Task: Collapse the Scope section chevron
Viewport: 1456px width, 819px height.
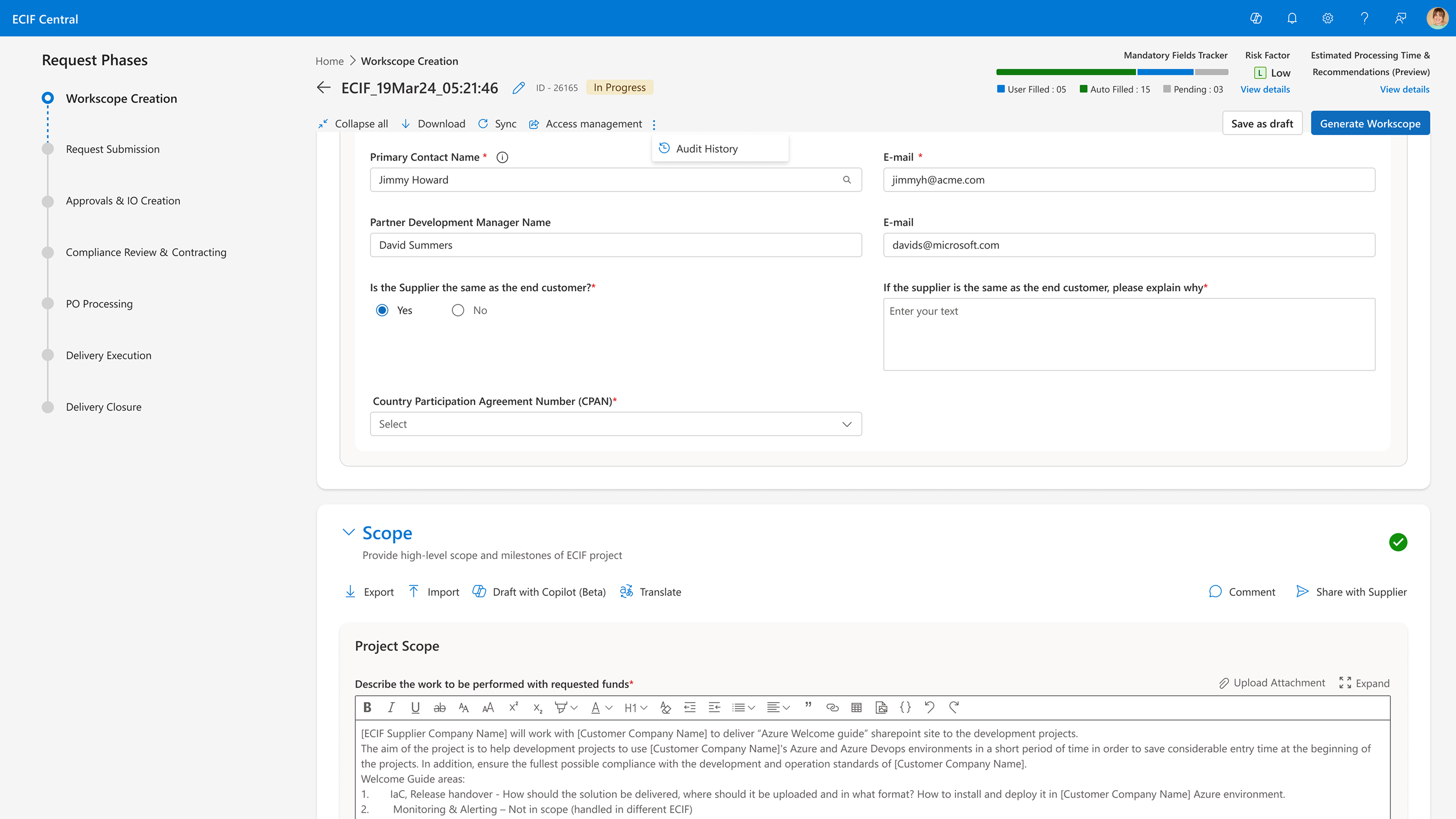Action: pos(349,532)
